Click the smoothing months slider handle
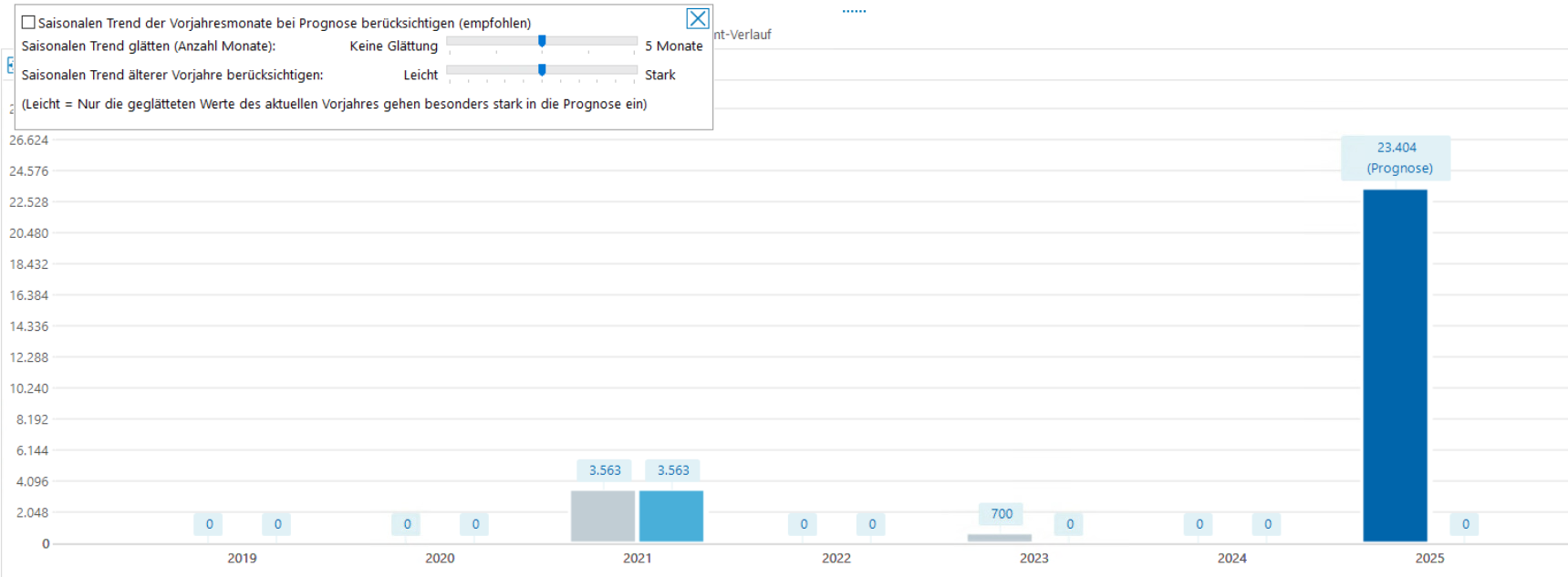Viewport: 1568px width, 577px height. point(542,41)
